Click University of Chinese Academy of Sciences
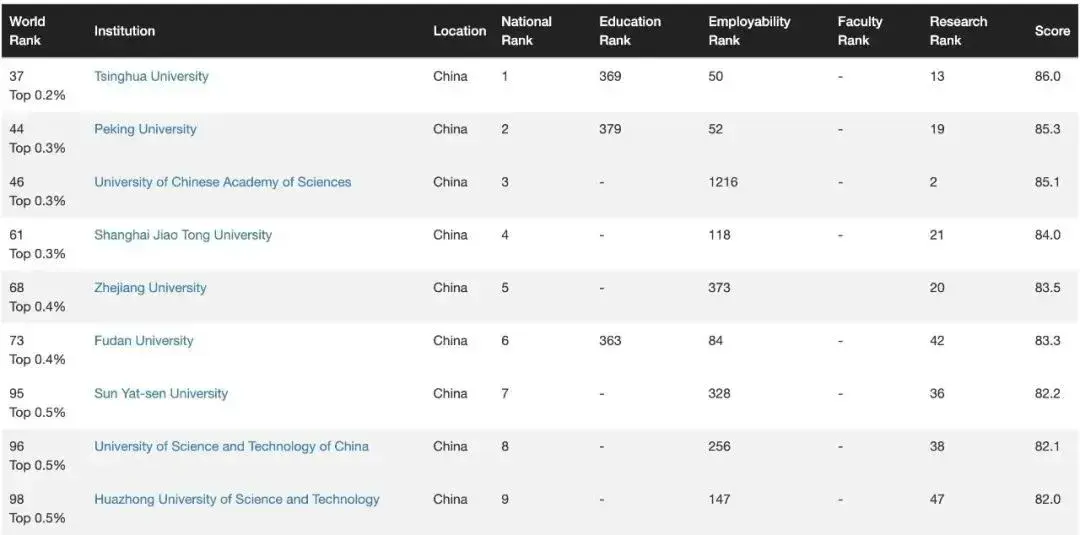Viewport: 1080px width, 535px height. click(x=222, y=182)
